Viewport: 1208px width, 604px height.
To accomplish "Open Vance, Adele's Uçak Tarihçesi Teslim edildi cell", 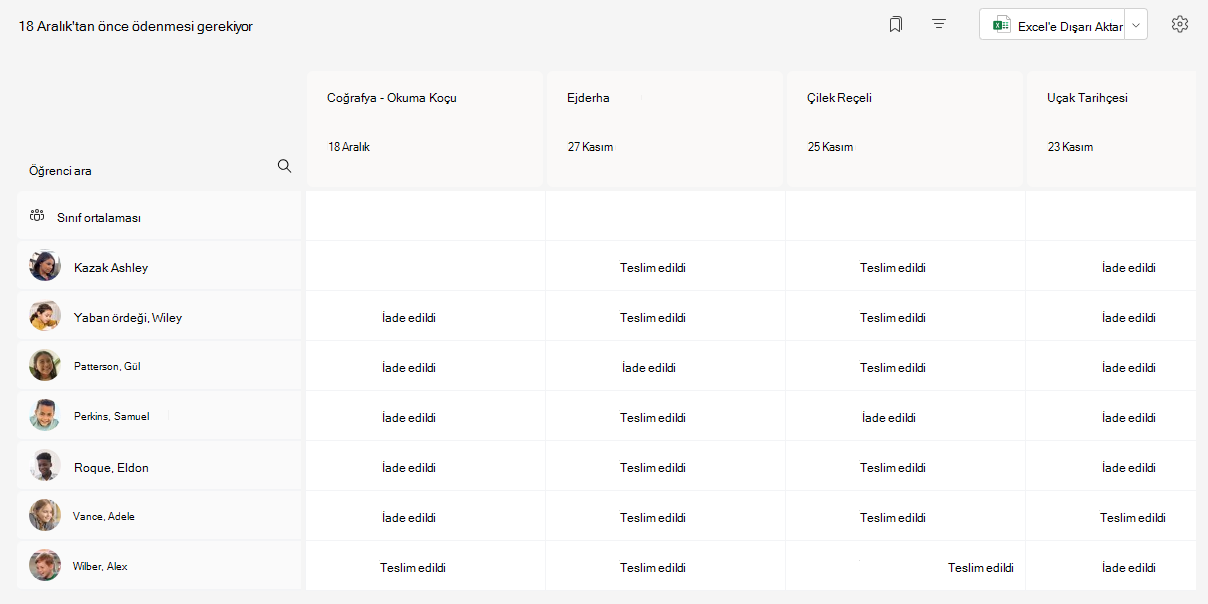I will point(1111,516).
